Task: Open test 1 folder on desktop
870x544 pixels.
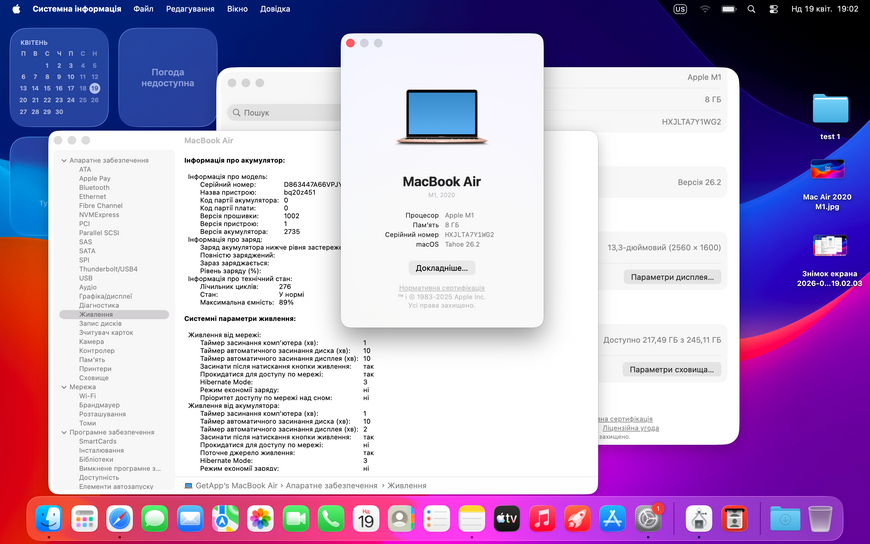Action: 830,115
